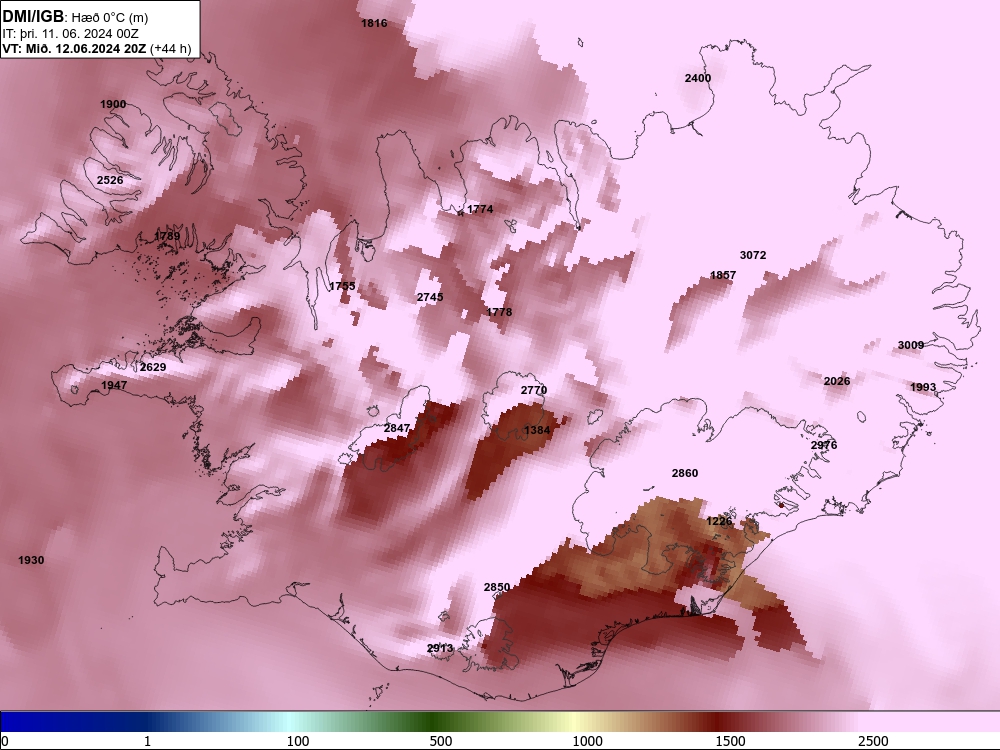1000x750 pixels.
Task: Click the 1755 height label
Action: (342, 286)
